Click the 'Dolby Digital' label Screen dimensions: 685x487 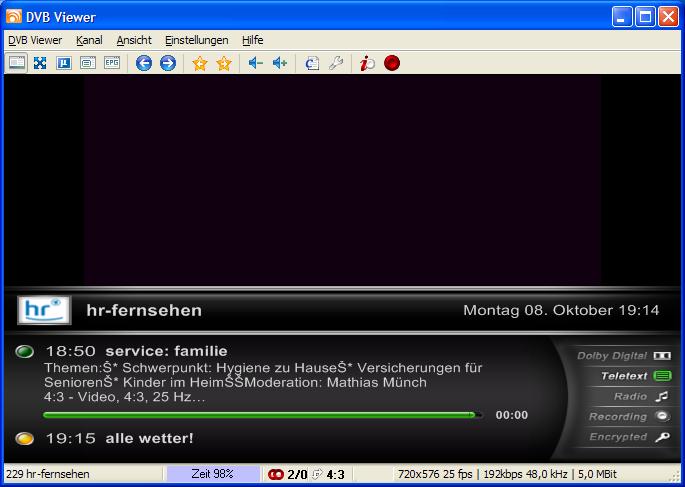pos(612,356)
